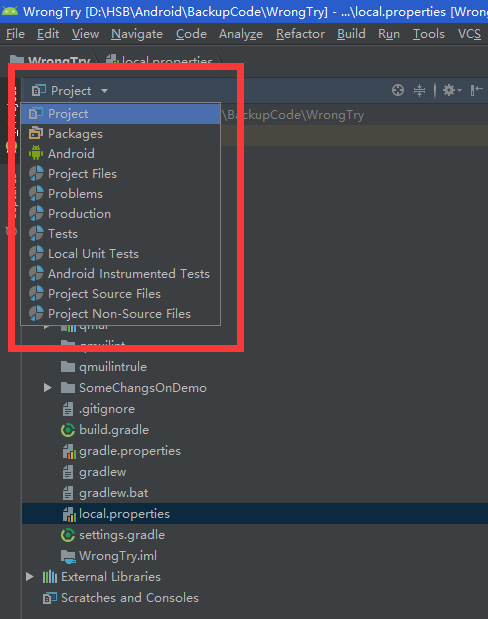The height and width of the screenshot is (619, 488).
Task: Open the File menu
Action: coord(15,34)
